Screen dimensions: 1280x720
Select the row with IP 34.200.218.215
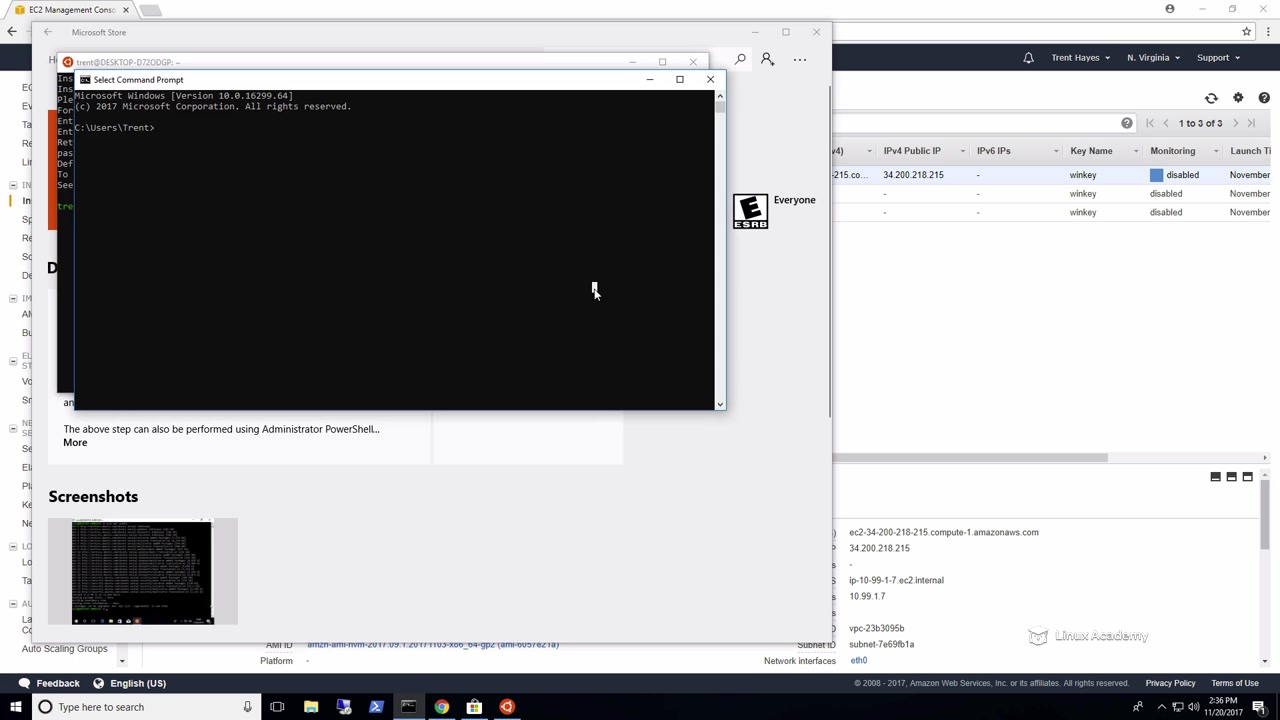(1050, 175)
